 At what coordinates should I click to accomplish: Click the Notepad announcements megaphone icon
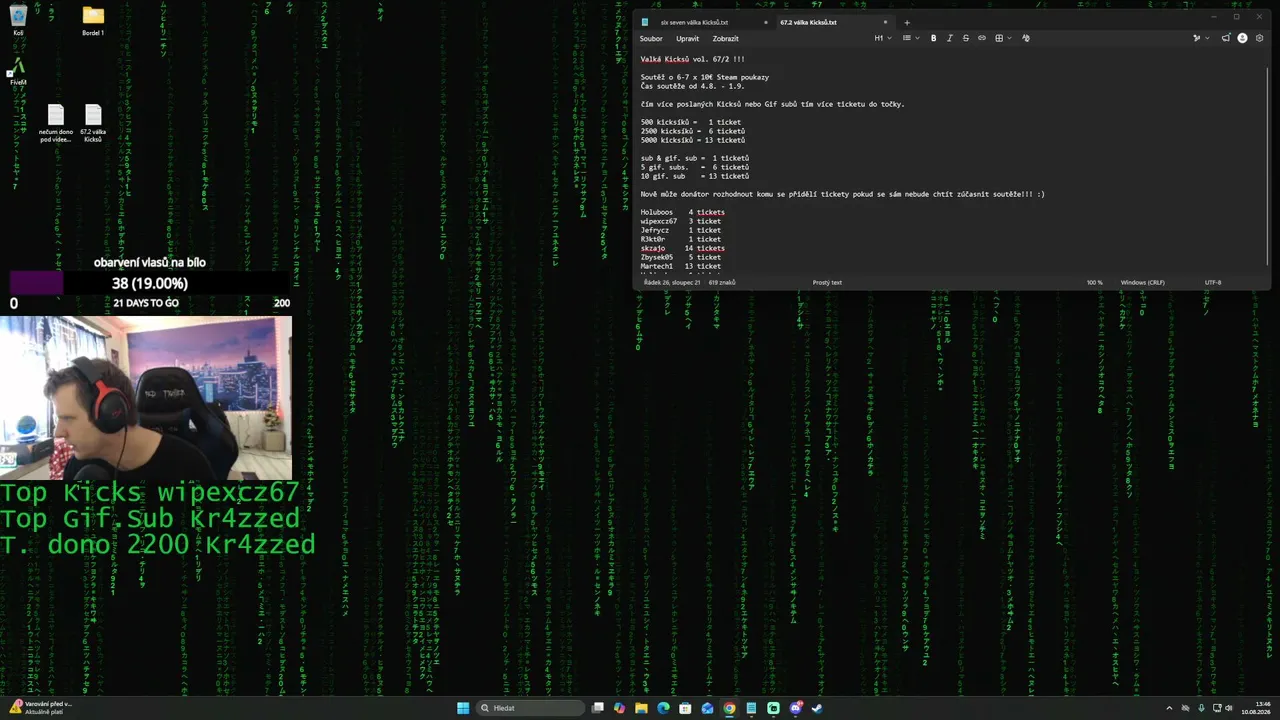click(x=1226, y=38)
